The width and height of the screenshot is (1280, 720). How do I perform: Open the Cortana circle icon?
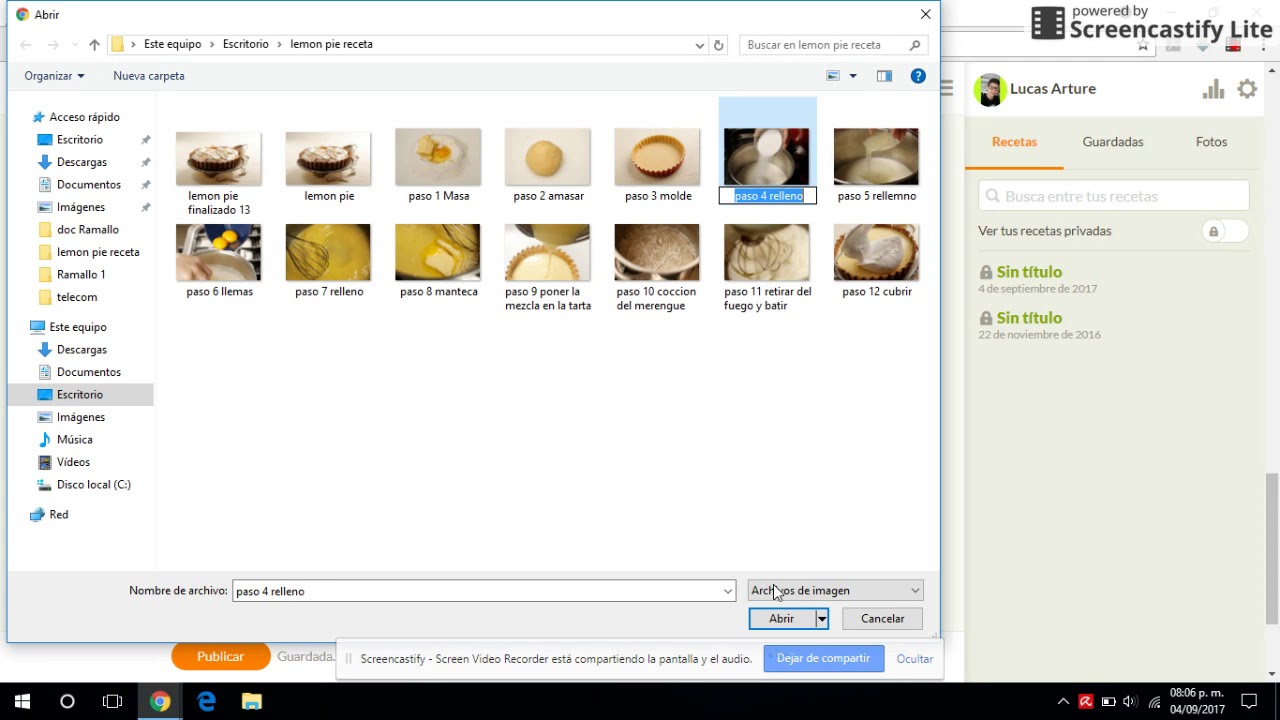pyautogui.click(x=67, y=702)
